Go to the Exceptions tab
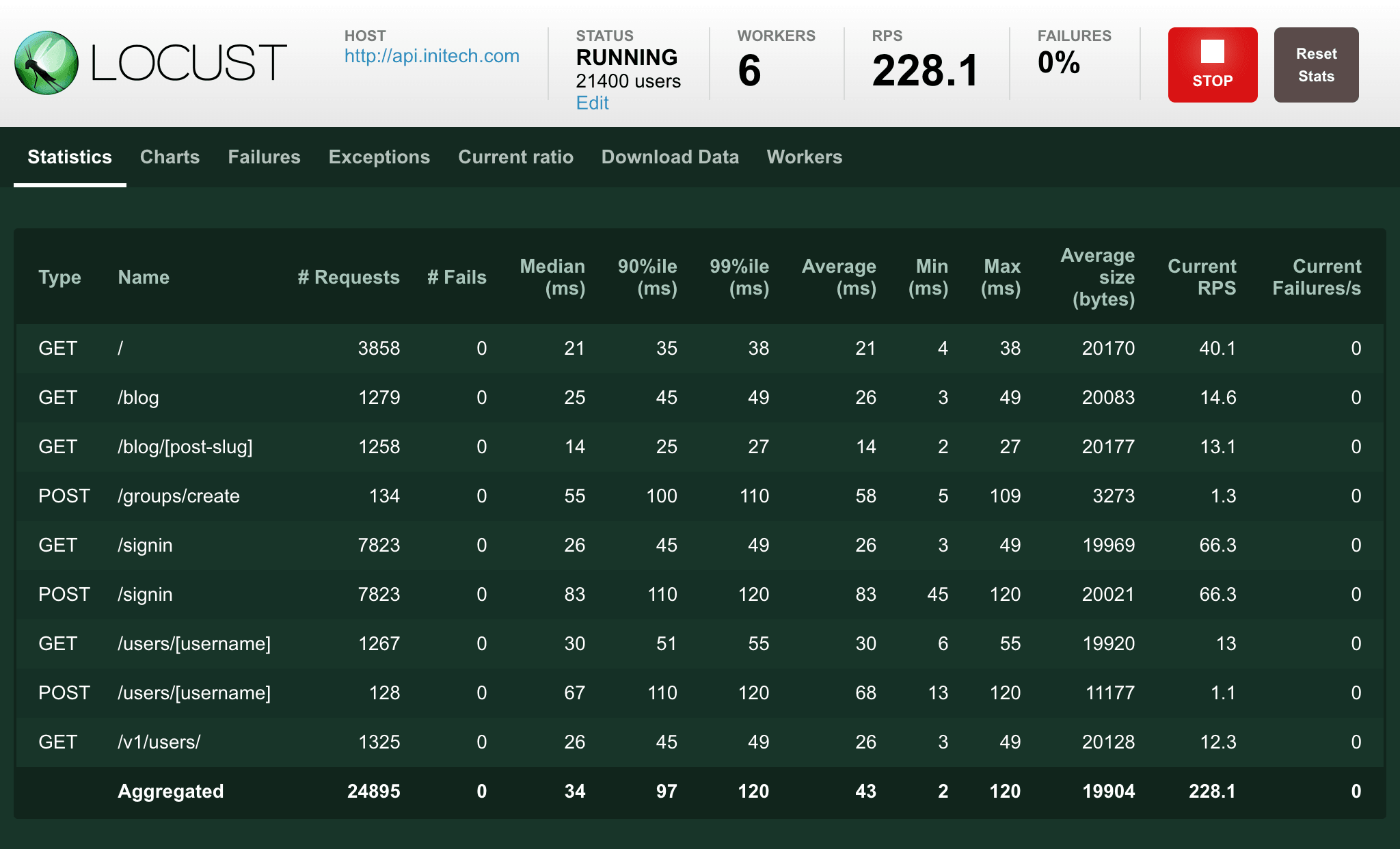 pos(379,157)
